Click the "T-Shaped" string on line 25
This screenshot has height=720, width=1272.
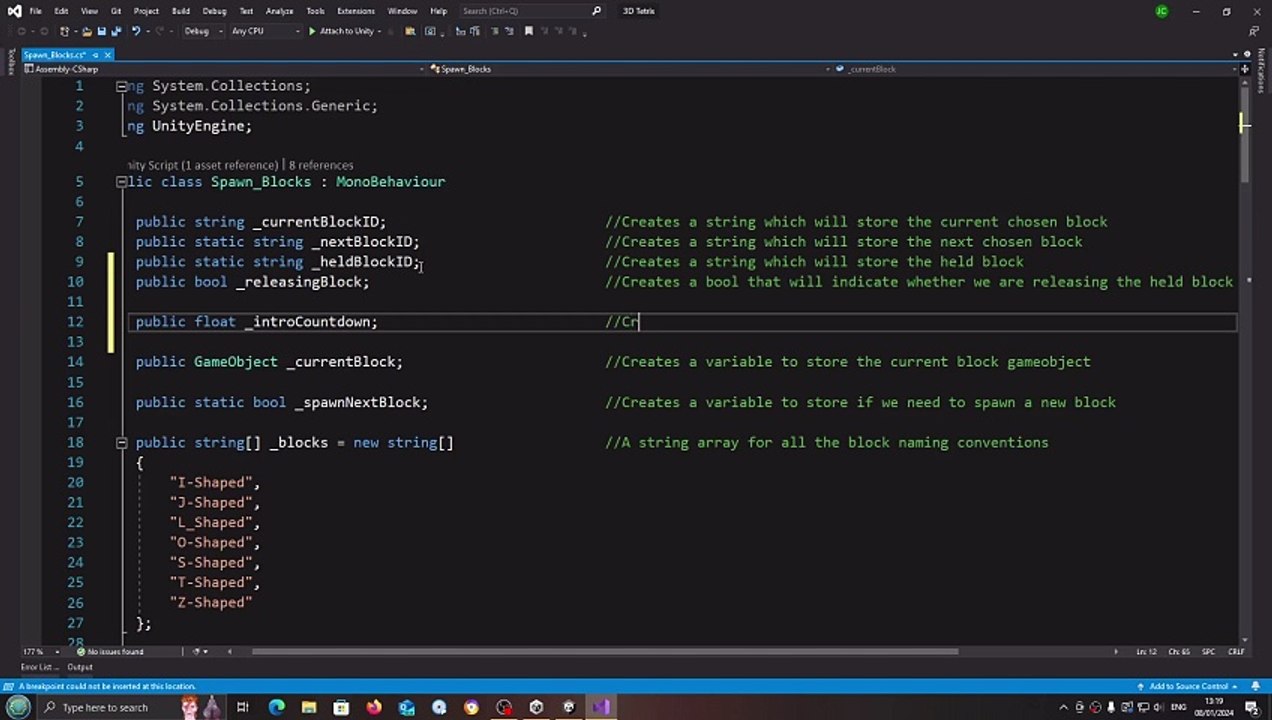point(210,582)
